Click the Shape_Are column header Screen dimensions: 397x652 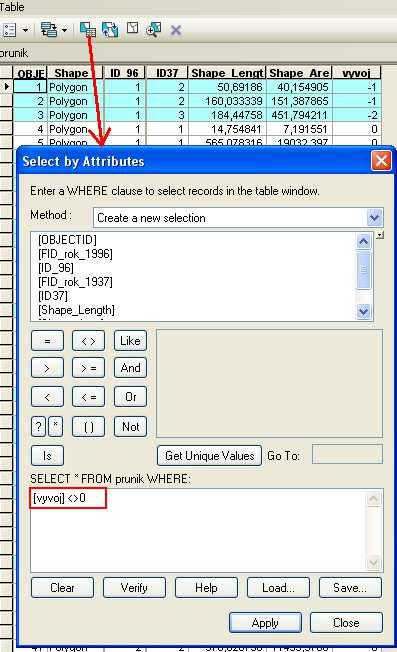point(299,73)
